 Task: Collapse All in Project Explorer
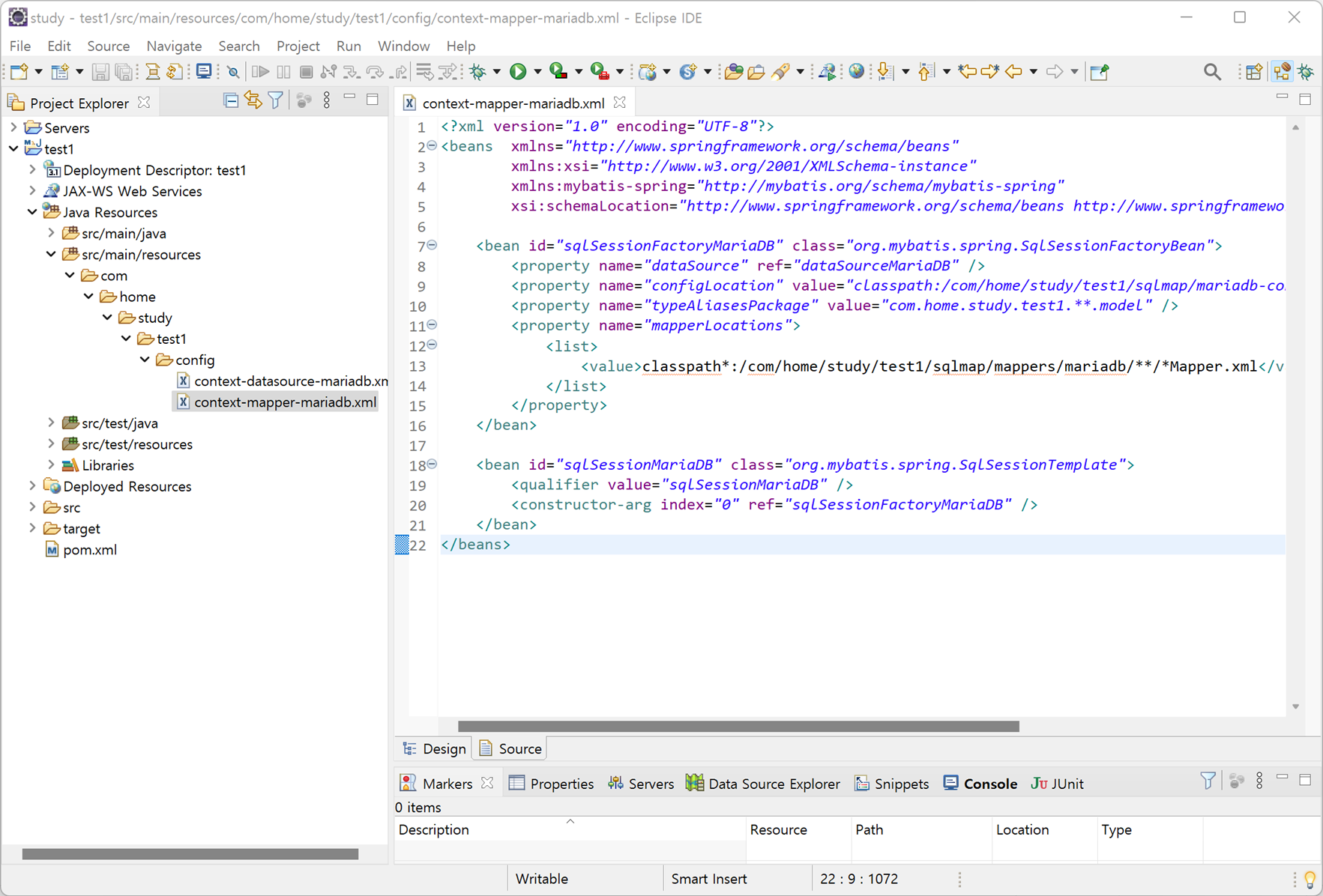231,100
